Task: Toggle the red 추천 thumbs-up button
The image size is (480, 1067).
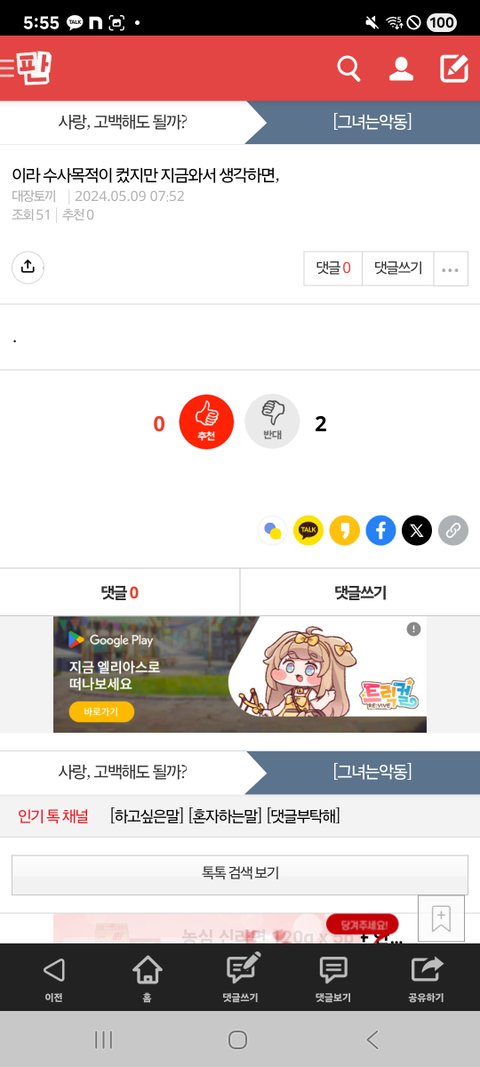Action: 206,422
